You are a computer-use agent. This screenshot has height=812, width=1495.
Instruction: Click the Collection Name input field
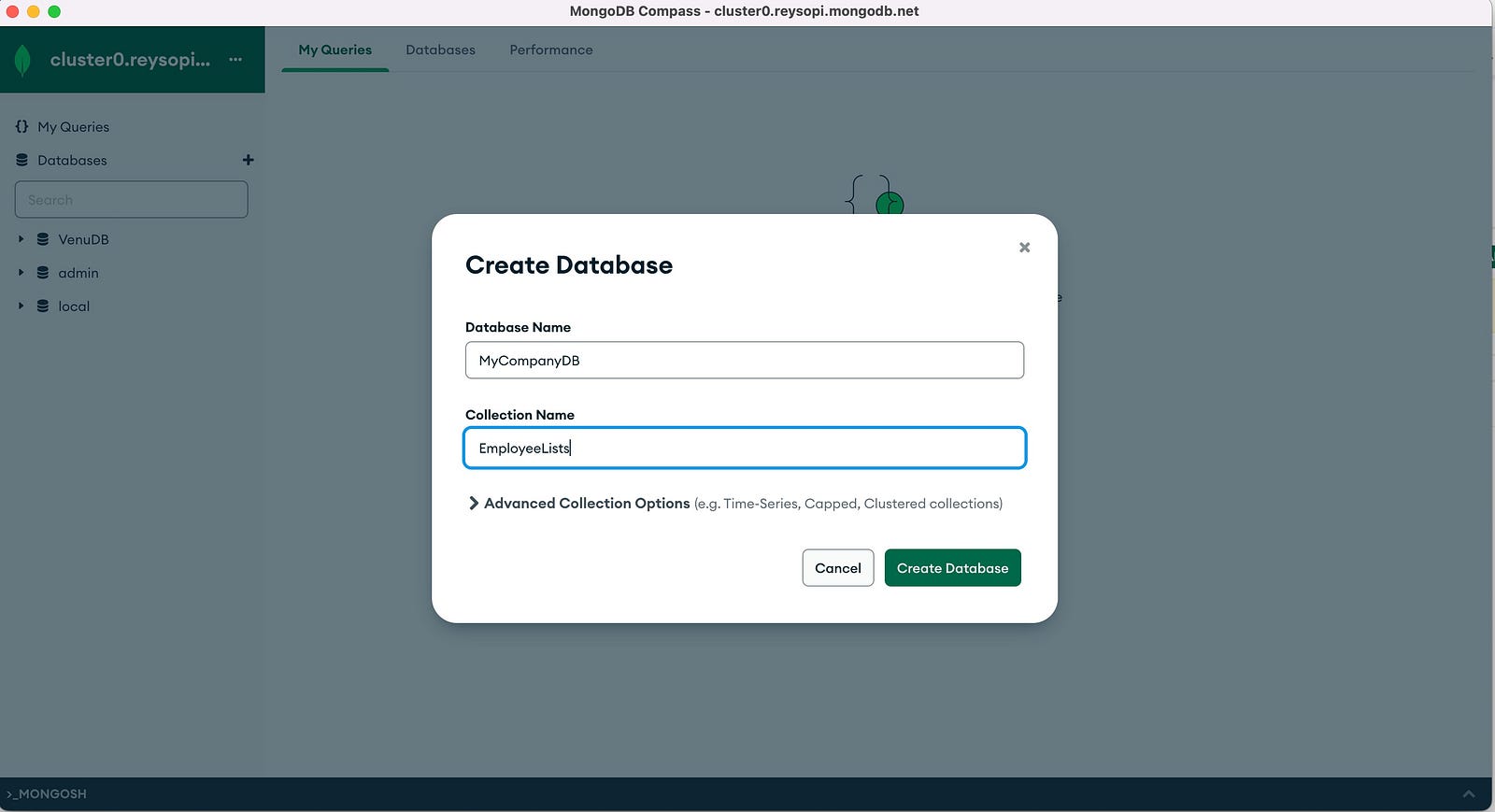coord(745,448)
